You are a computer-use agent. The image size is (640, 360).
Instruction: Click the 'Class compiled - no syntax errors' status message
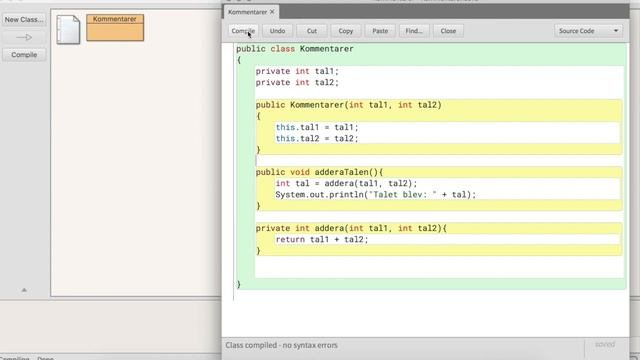pos(282,345)
